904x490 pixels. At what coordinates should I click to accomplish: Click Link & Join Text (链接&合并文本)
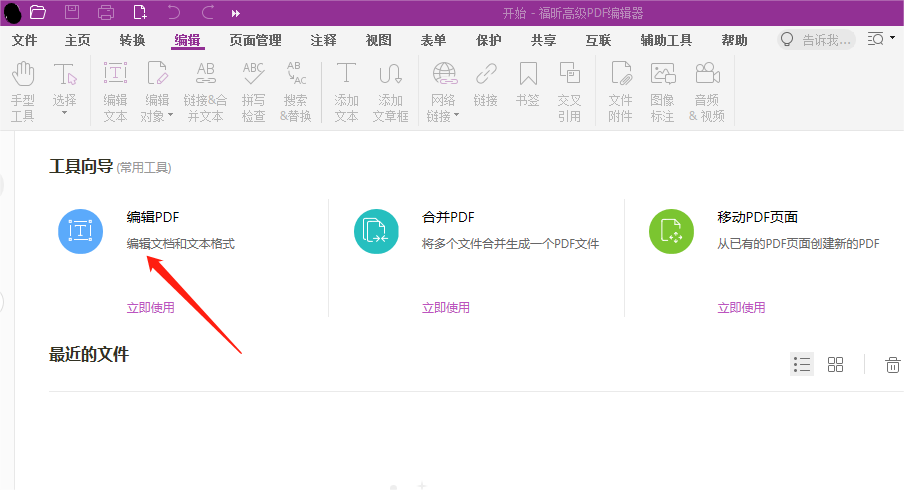point(205,92)
